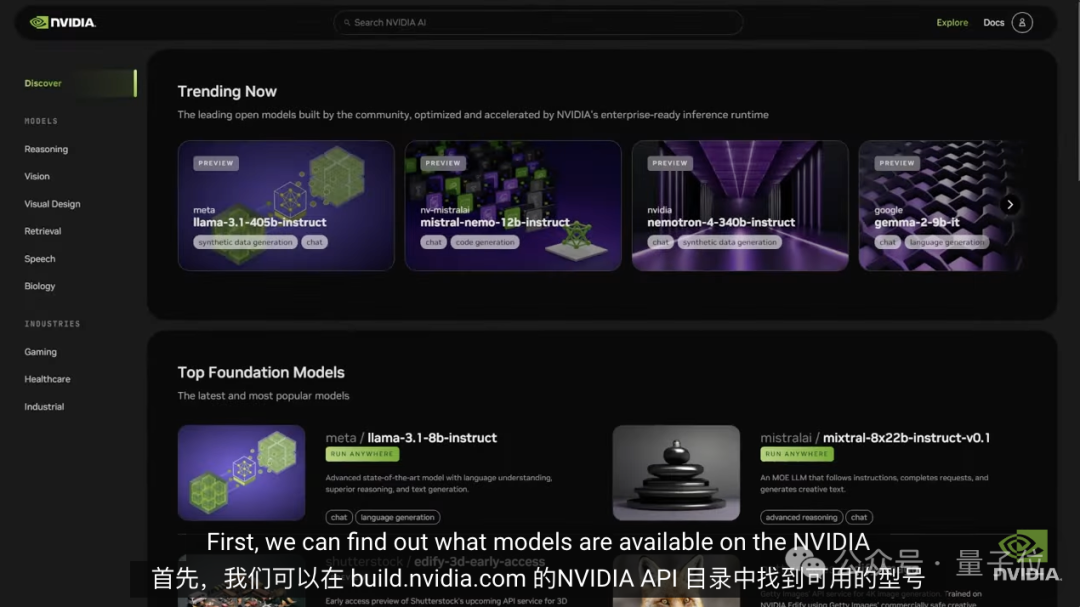Open mistral-nemo-12b-instruct trending card
The height and width of the screenshot is (607, 1080).
click(x=513, y=205)
